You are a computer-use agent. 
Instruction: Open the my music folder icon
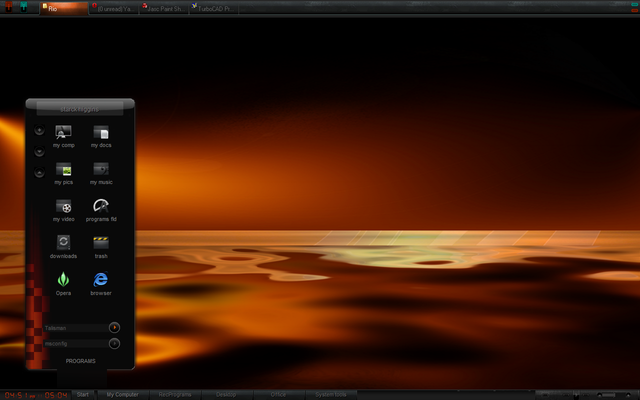[101, 169]
